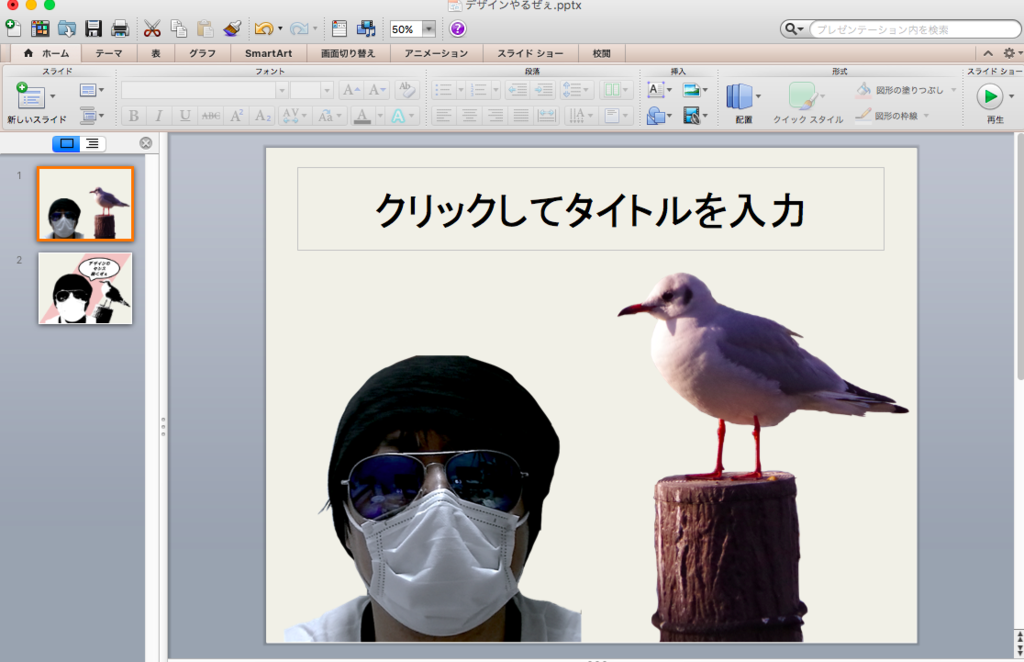Open the search options magnifier dropdown
Viewport: 1024px width, 662px height.
click(x=793, y=29)
